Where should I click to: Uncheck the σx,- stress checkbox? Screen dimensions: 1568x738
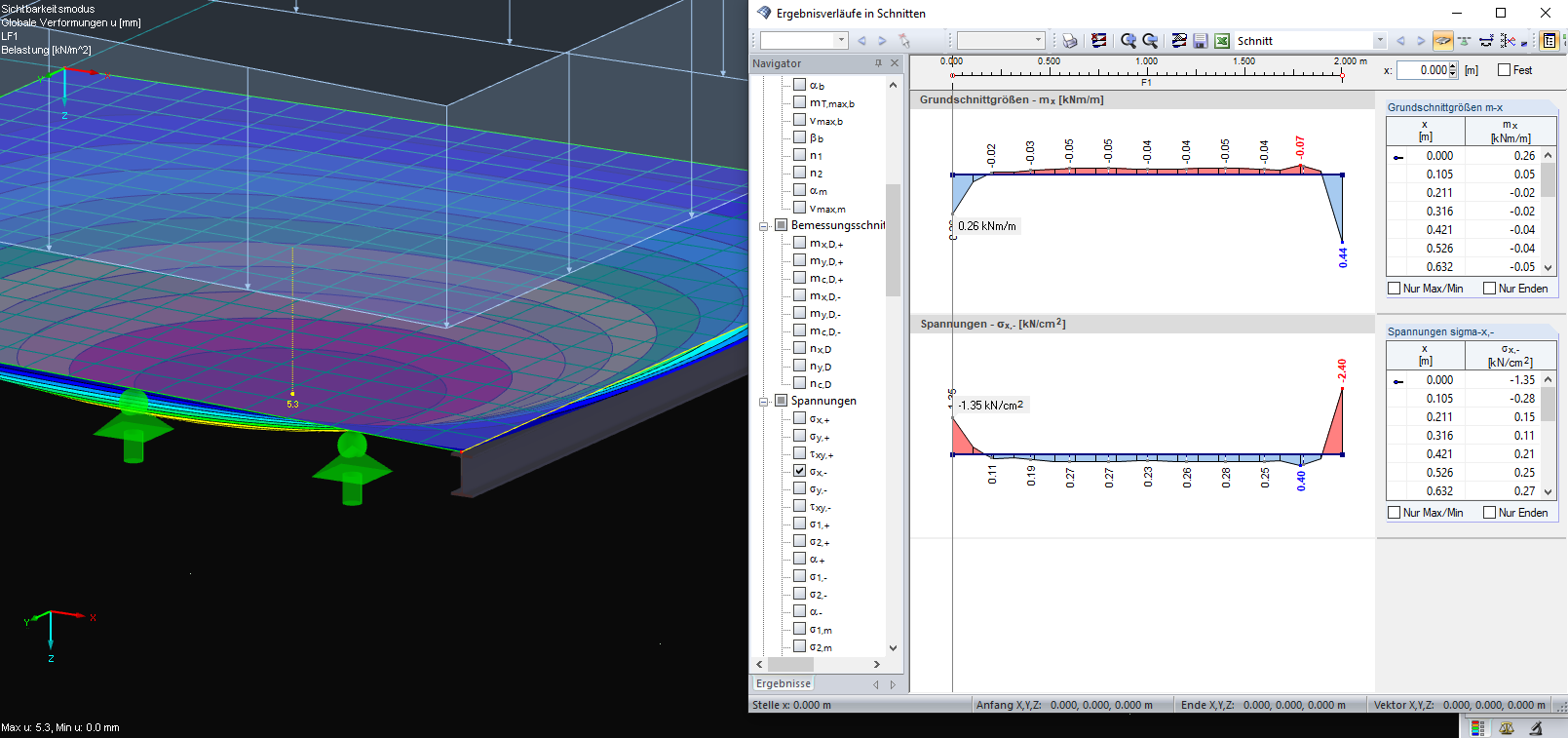coord(799,471)
